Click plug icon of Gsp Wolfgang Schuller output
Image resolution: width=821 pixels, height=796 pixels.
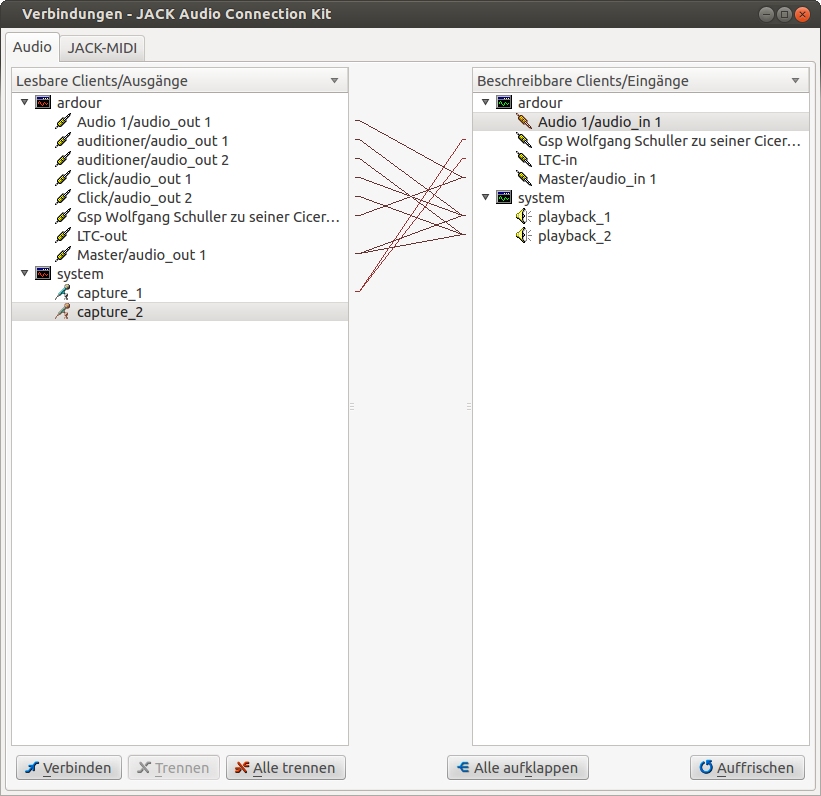[63, 217]
